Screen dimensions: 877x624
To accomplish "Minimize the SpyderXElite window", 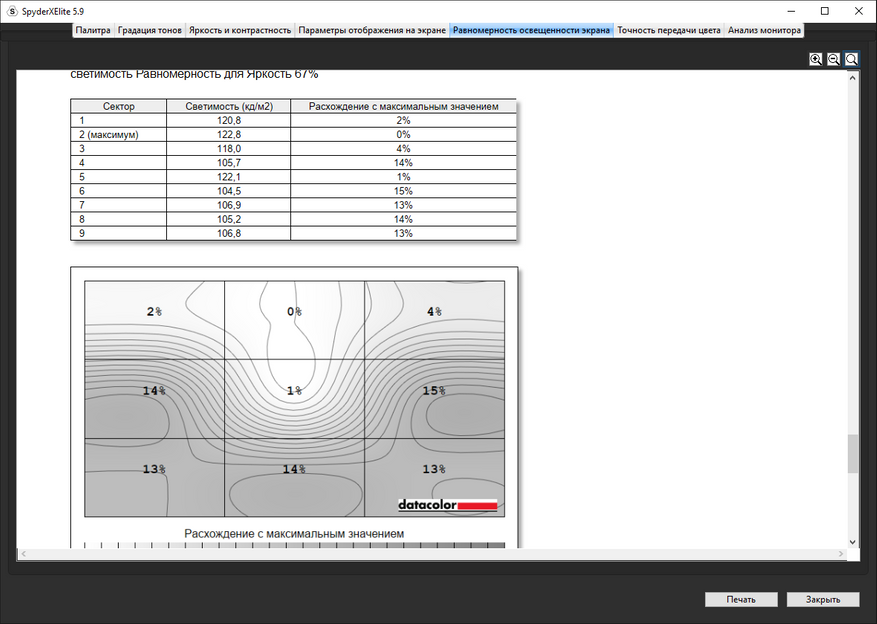I will tap(791, 11).
